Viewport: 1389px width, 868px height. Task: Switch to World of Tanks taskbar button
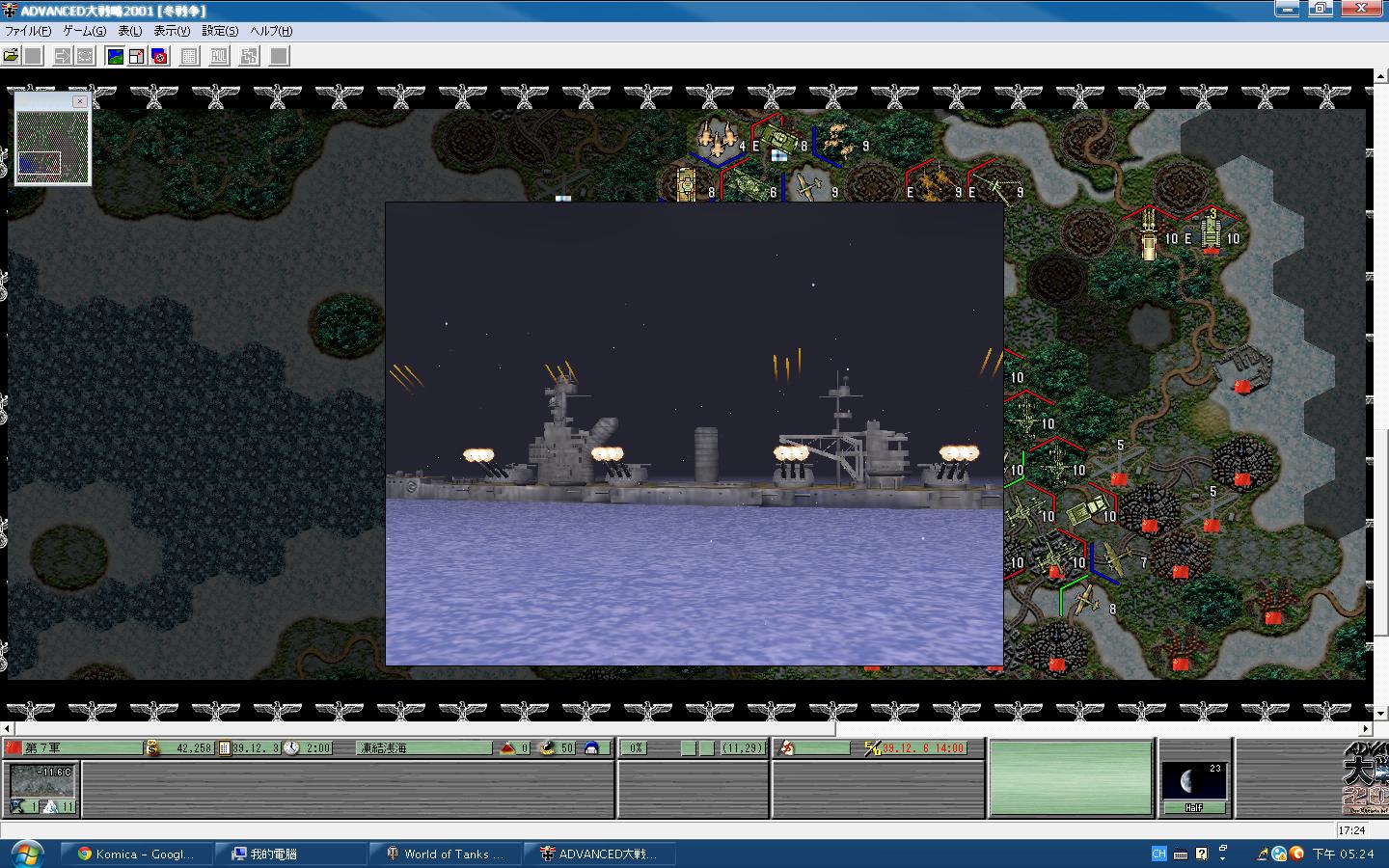click(445, 854)
